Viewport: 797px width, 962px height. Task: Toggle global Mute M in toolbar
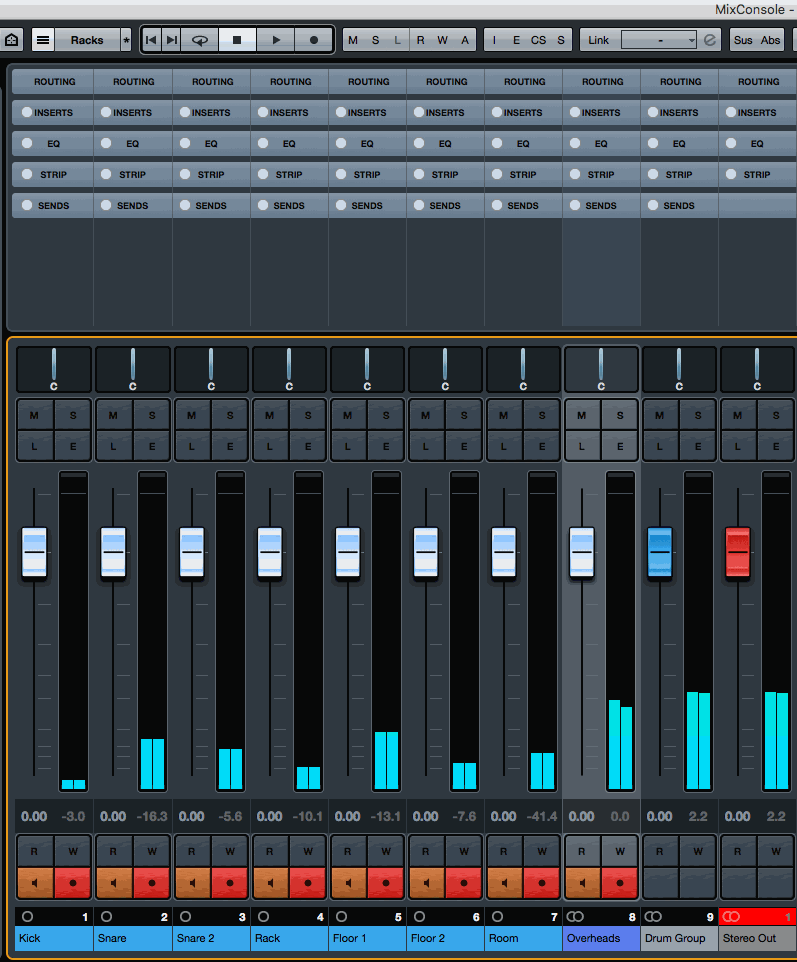(x=353, y=40)
